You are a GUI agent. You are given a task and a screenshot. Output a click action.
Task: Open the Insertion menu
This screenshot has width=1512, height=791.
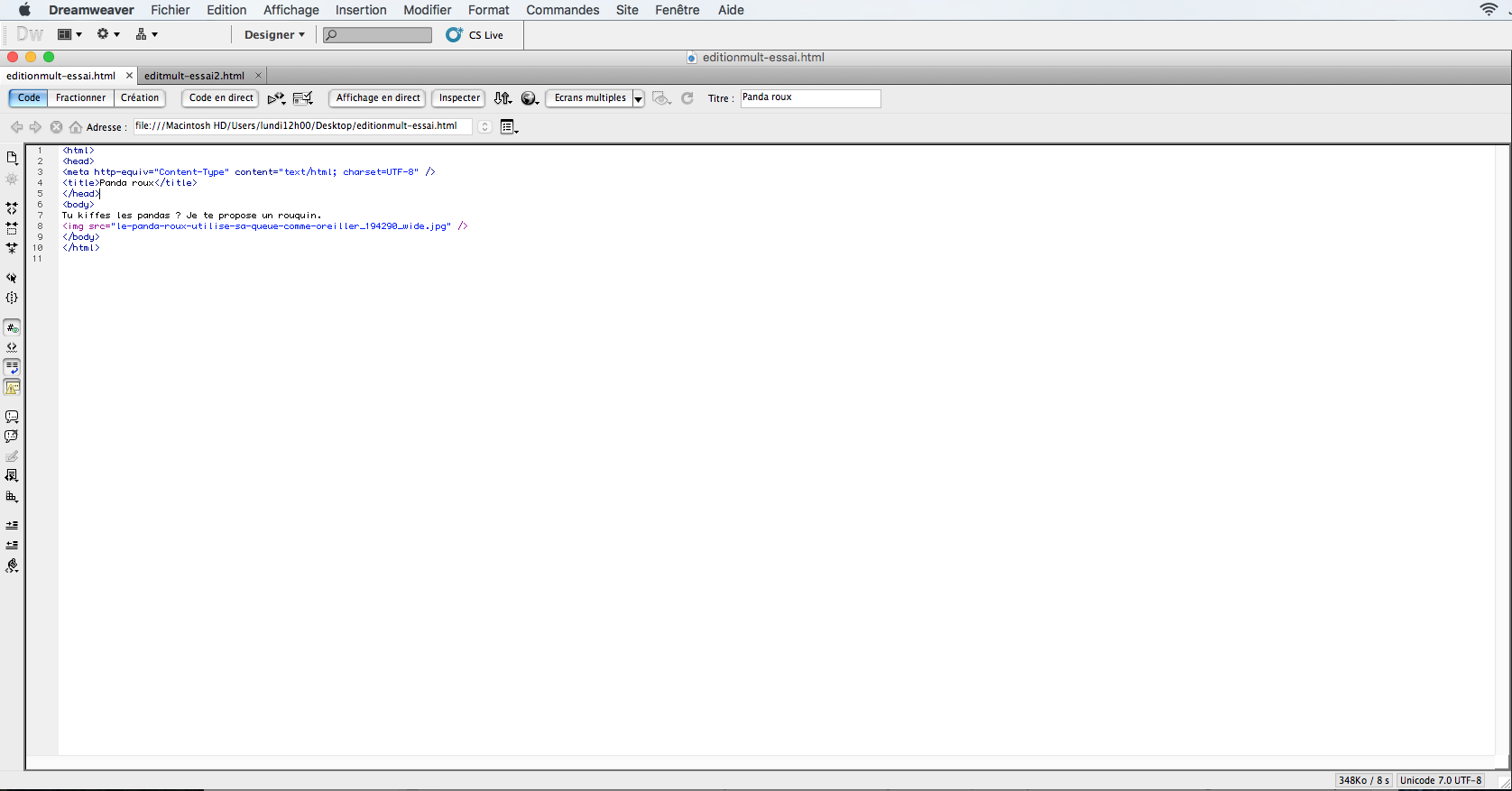[x=361, y=10]
